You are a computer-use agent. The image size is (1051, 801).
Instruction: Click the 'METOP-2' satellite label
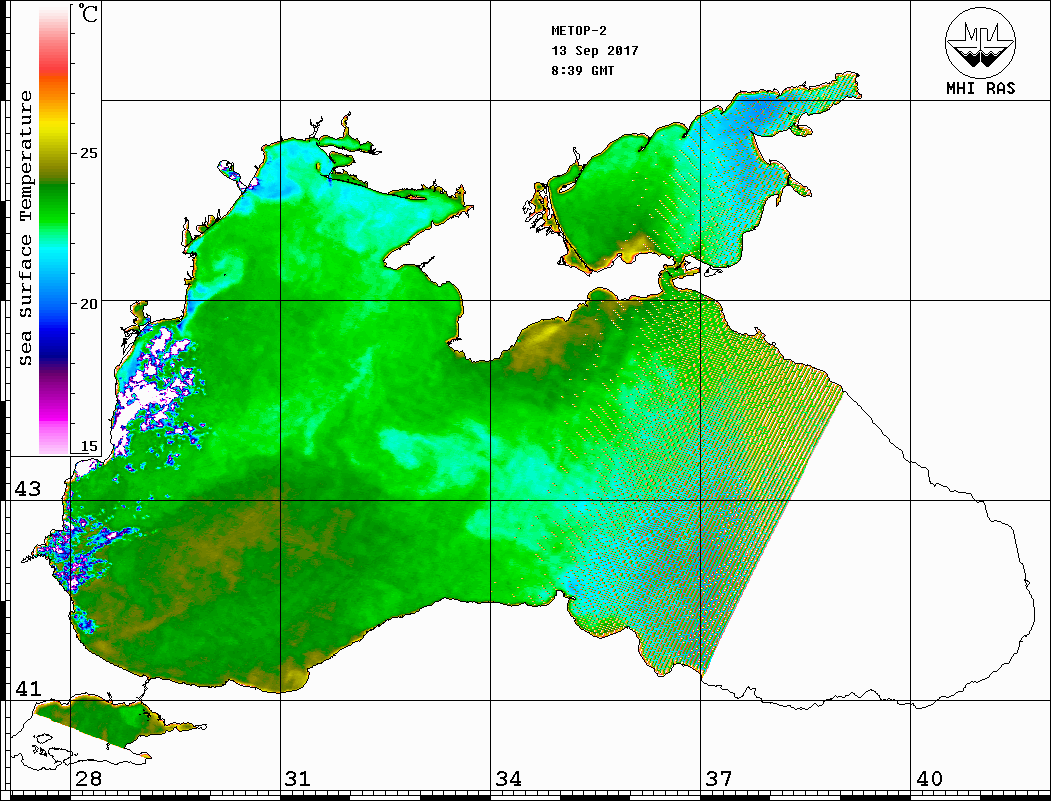(579, 31)
